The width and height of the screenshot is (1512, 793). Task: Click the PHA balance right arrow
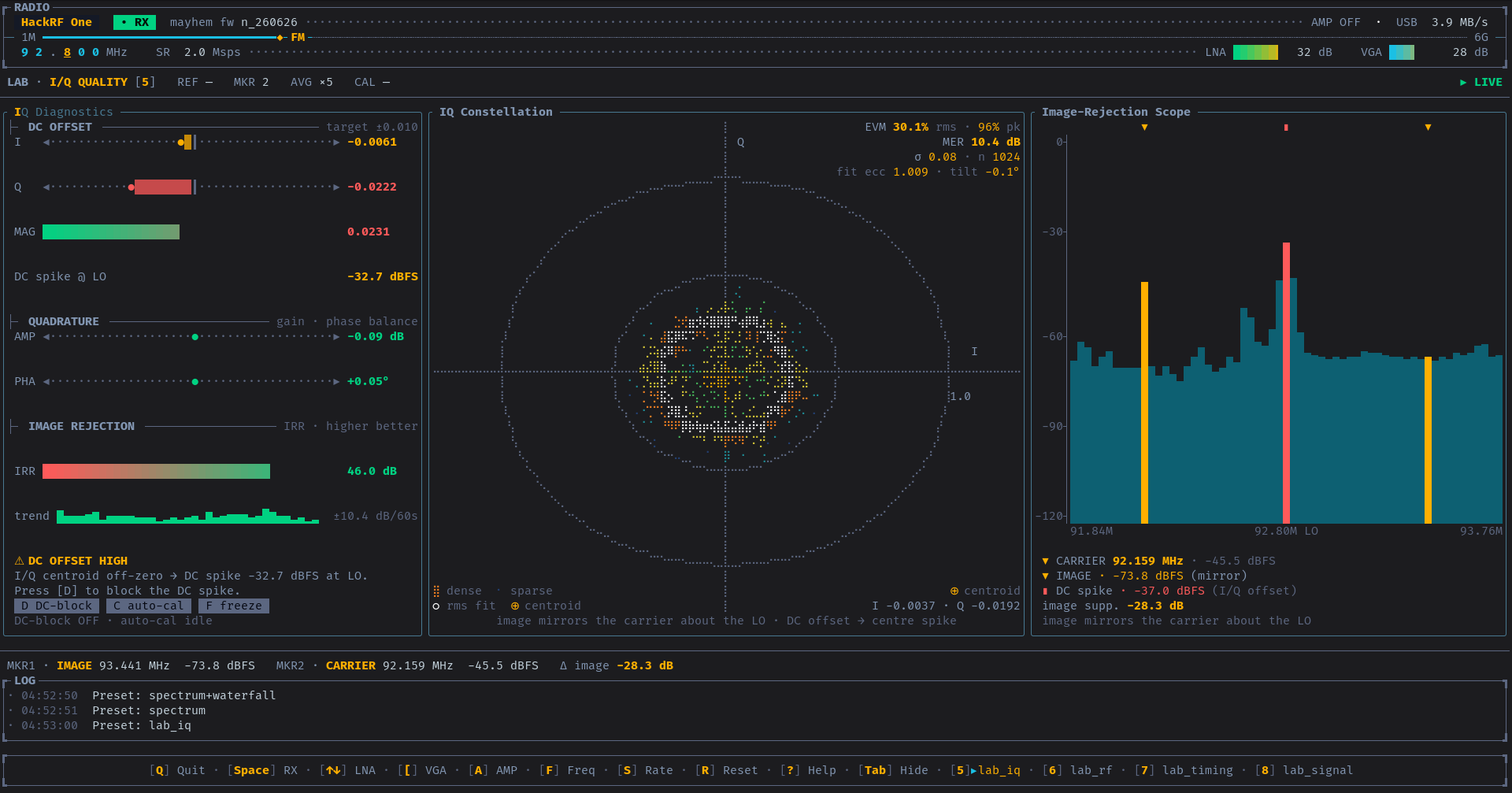tap(336, 381)
